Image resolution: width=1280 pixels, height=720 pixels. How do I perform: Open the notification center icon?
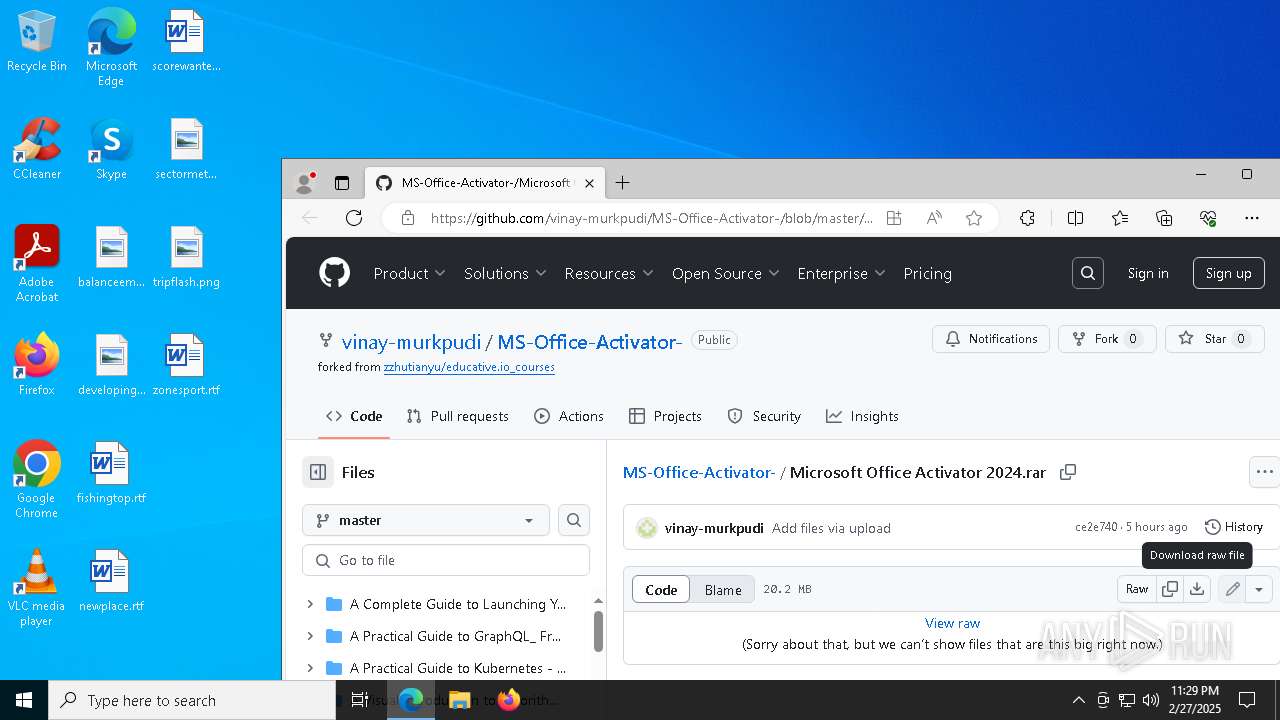pos(1247,700)
